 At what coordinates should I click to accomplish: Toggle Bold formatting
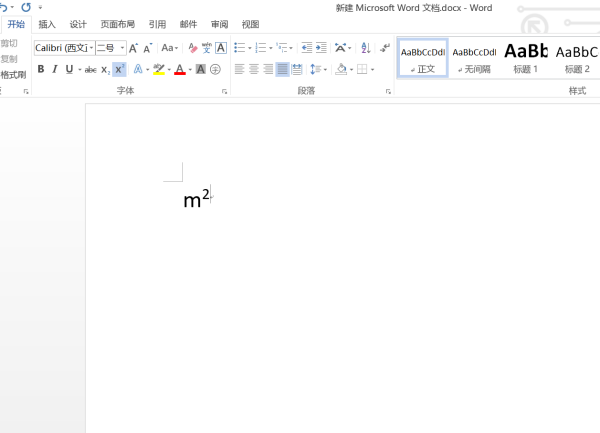41,69
